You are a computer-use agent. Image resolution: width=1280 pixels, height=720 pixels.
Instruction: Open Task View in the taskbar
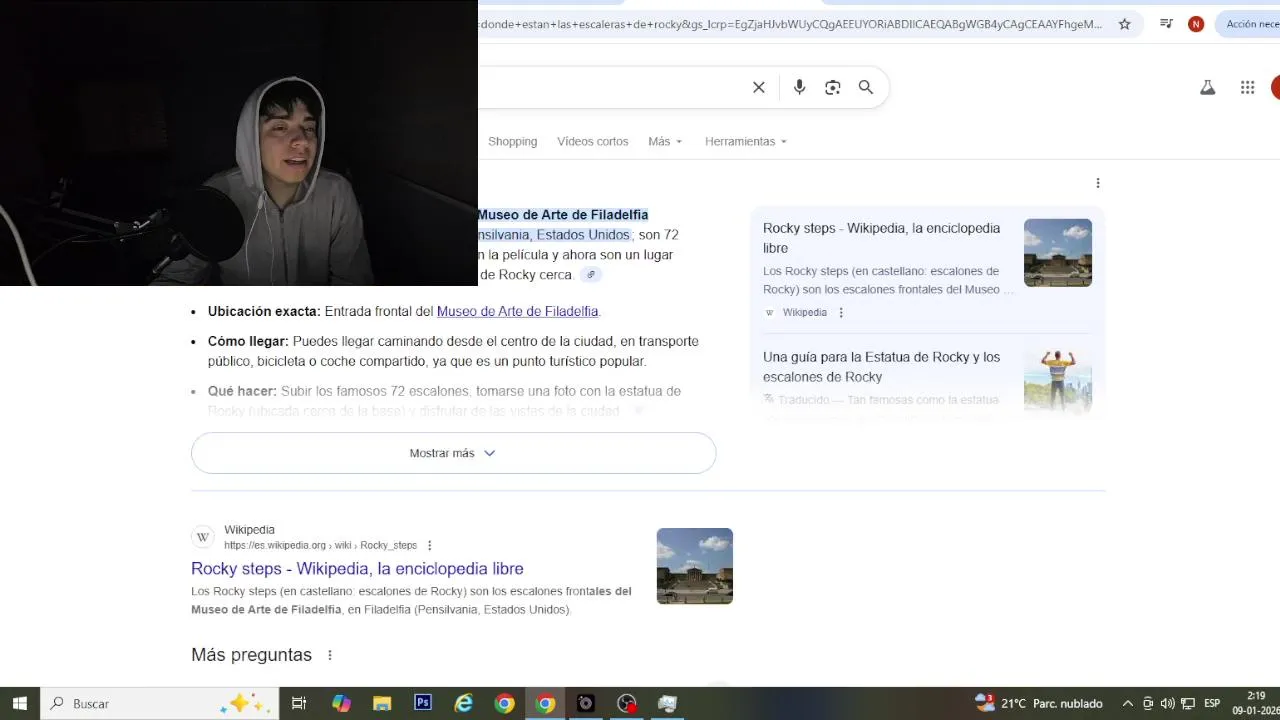[x=299, y=704]
